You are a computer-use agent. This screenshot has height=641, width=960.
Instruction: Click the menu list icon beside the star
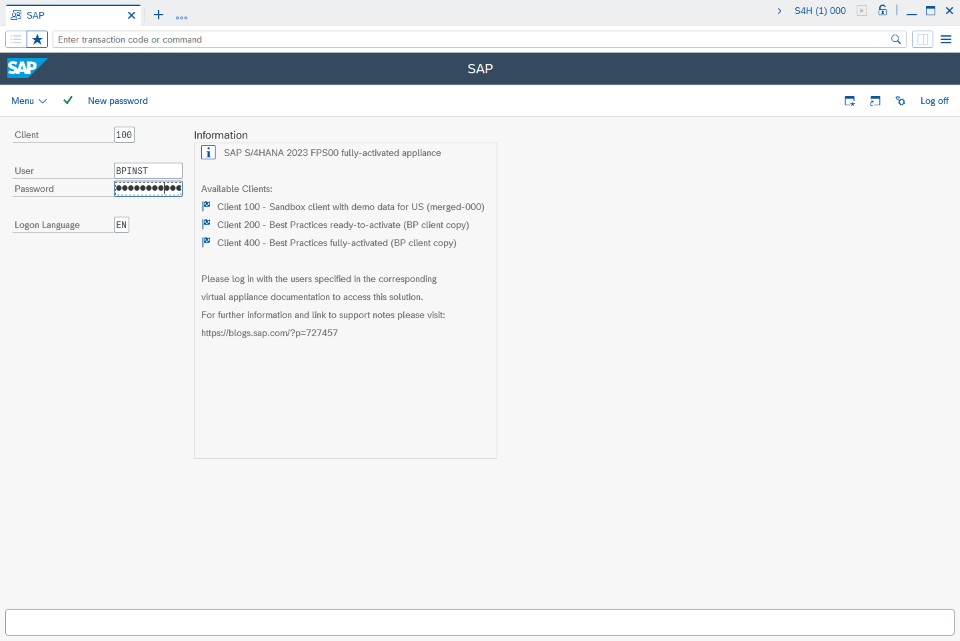(x=16, y=39)
